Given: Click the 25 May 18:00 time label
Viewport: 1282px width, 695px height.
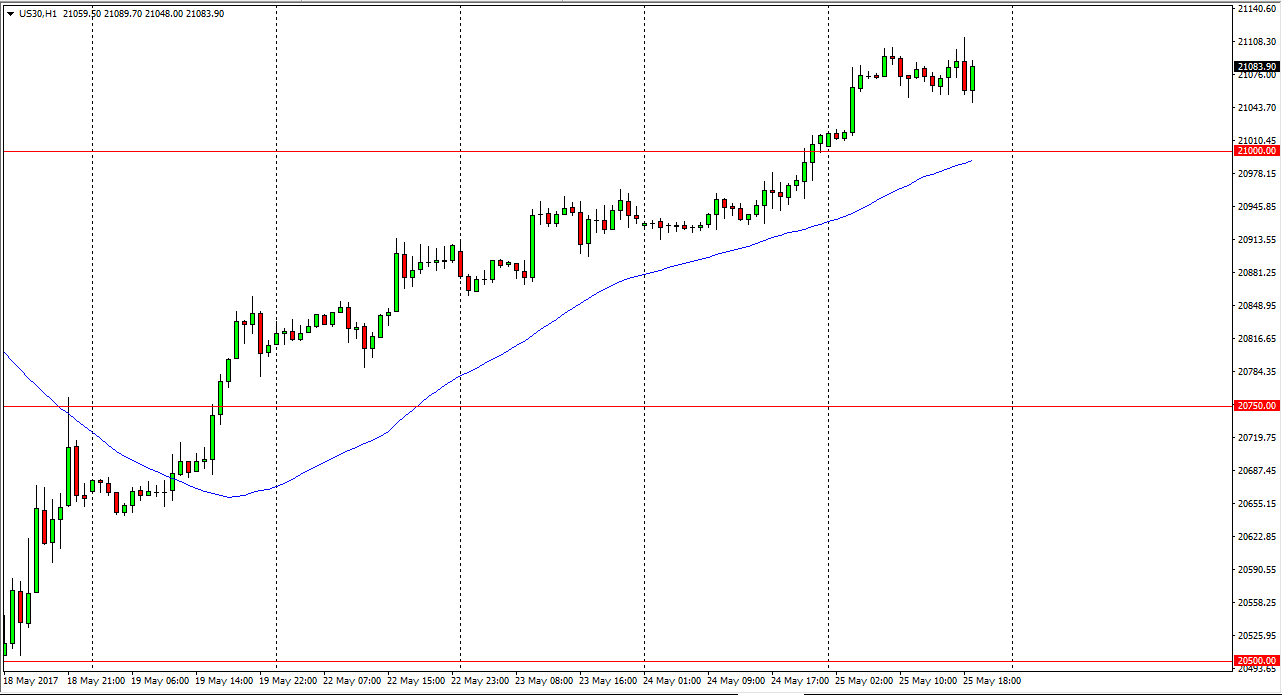Looking at the screenshot, I should click(992, 681).
